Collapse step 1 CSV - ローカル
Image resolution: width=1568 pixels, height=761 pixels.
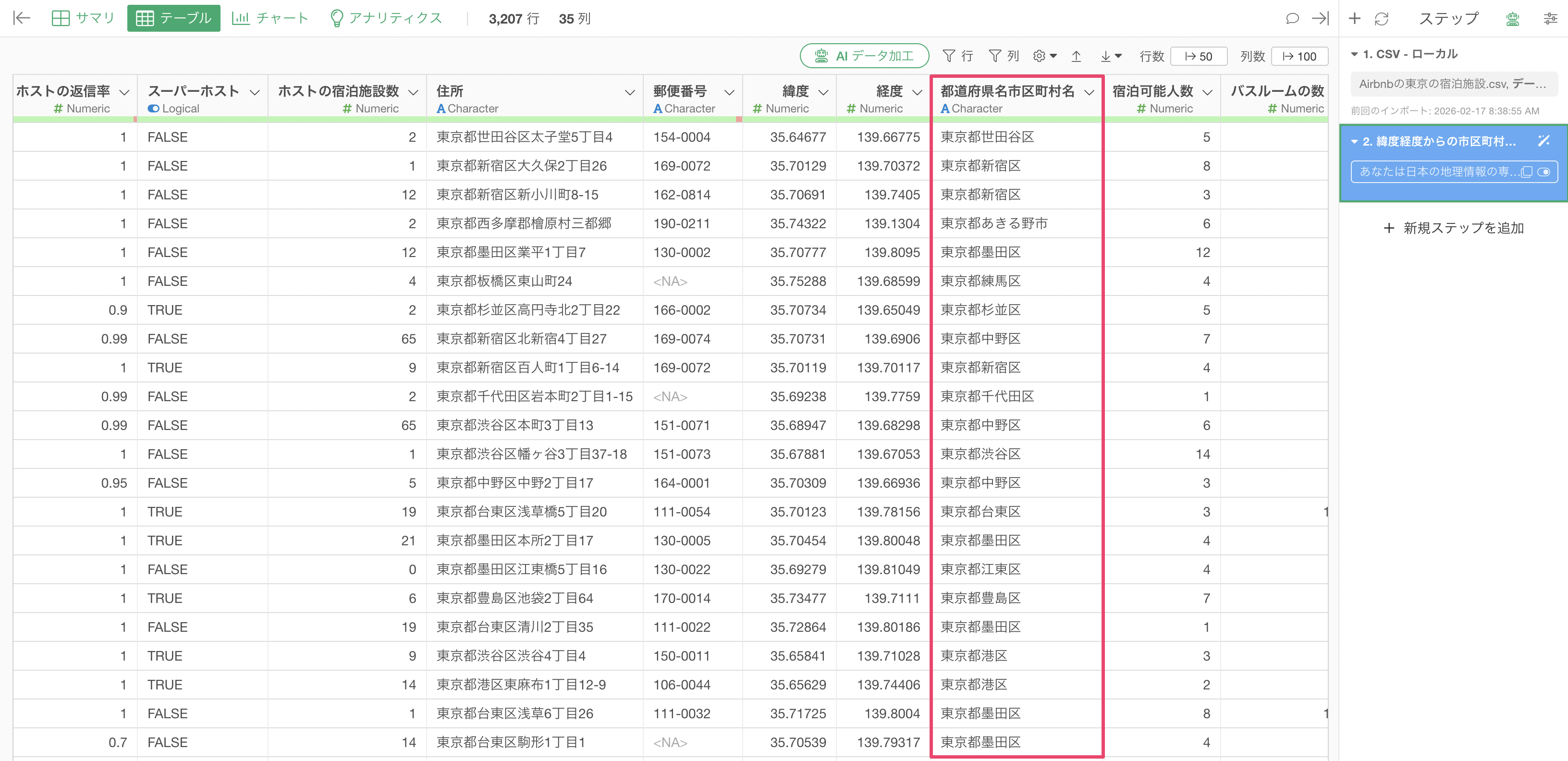click(x=1354, y=54)
